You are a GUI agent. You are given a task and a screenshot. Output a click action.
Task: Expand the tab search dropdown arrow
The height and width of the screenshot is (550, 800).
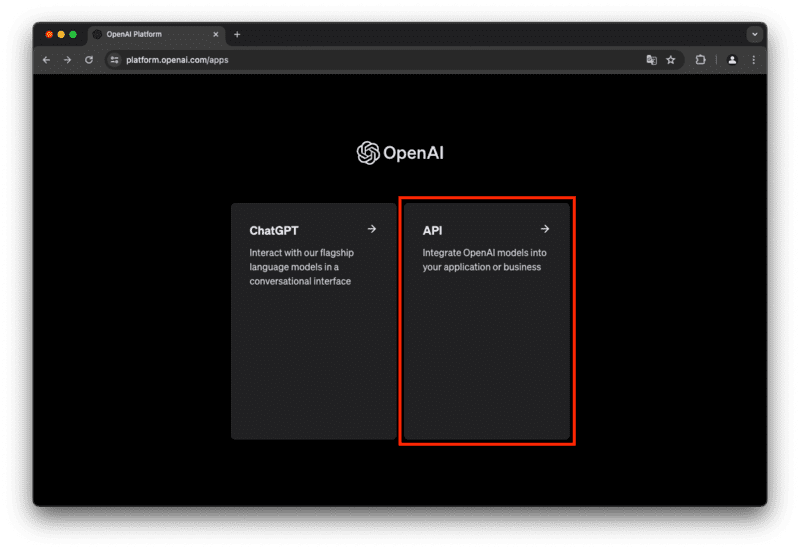754,34
